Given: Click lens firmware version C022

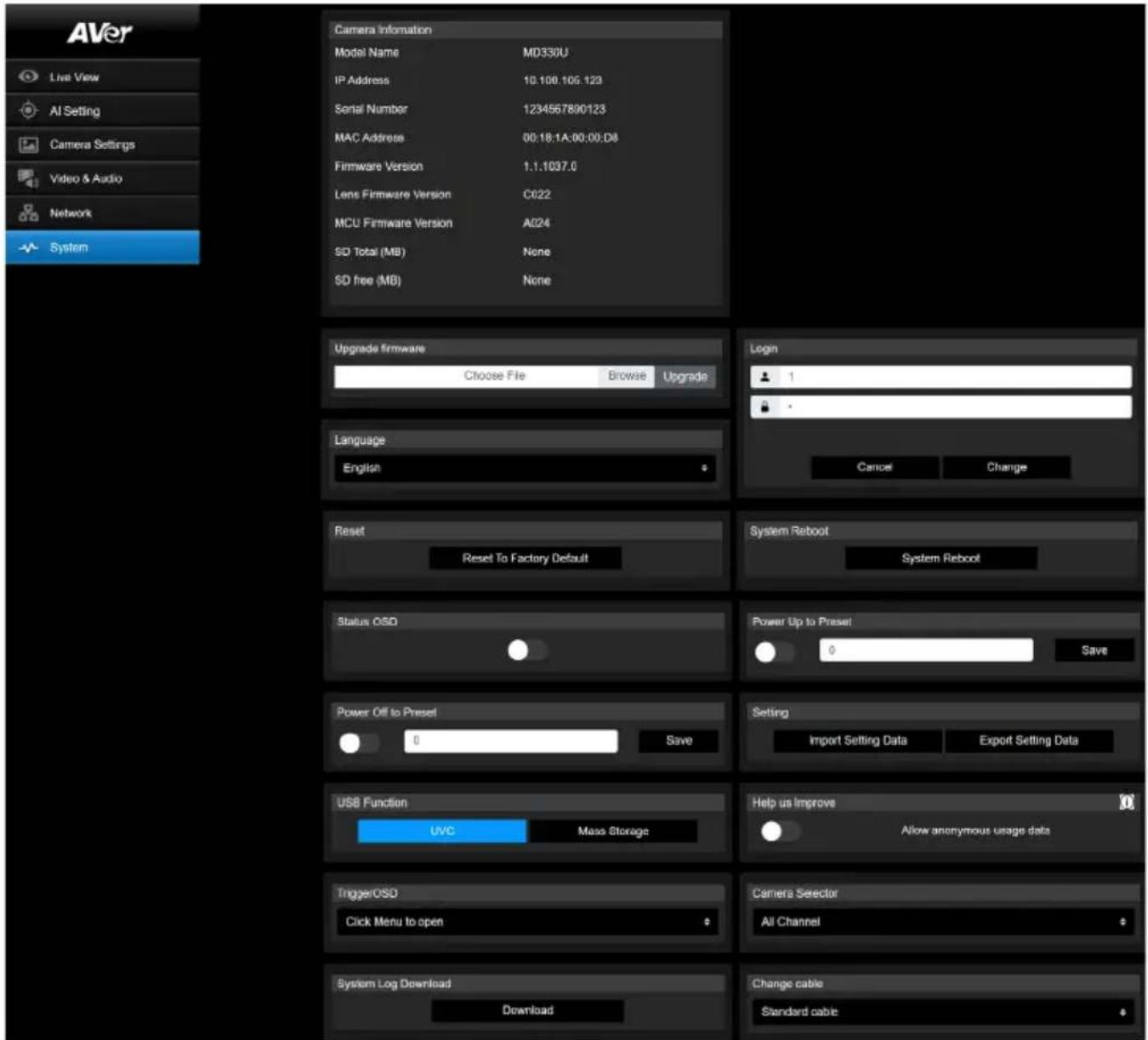Looking at the screenshot, I should (x=537, y=195).
